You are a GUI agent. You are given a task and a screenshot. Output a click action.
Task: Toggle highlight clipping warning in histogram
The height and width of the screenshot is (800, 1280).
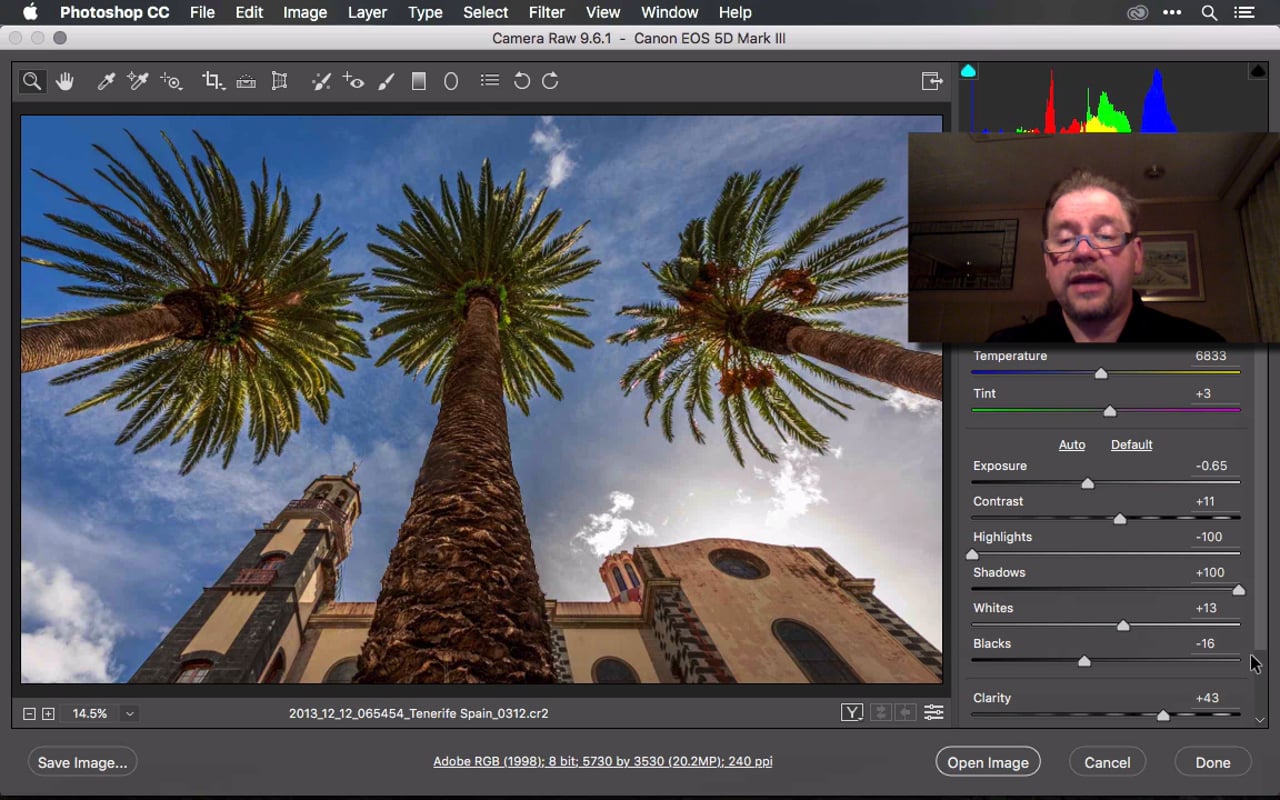(x=1258, y=71)
